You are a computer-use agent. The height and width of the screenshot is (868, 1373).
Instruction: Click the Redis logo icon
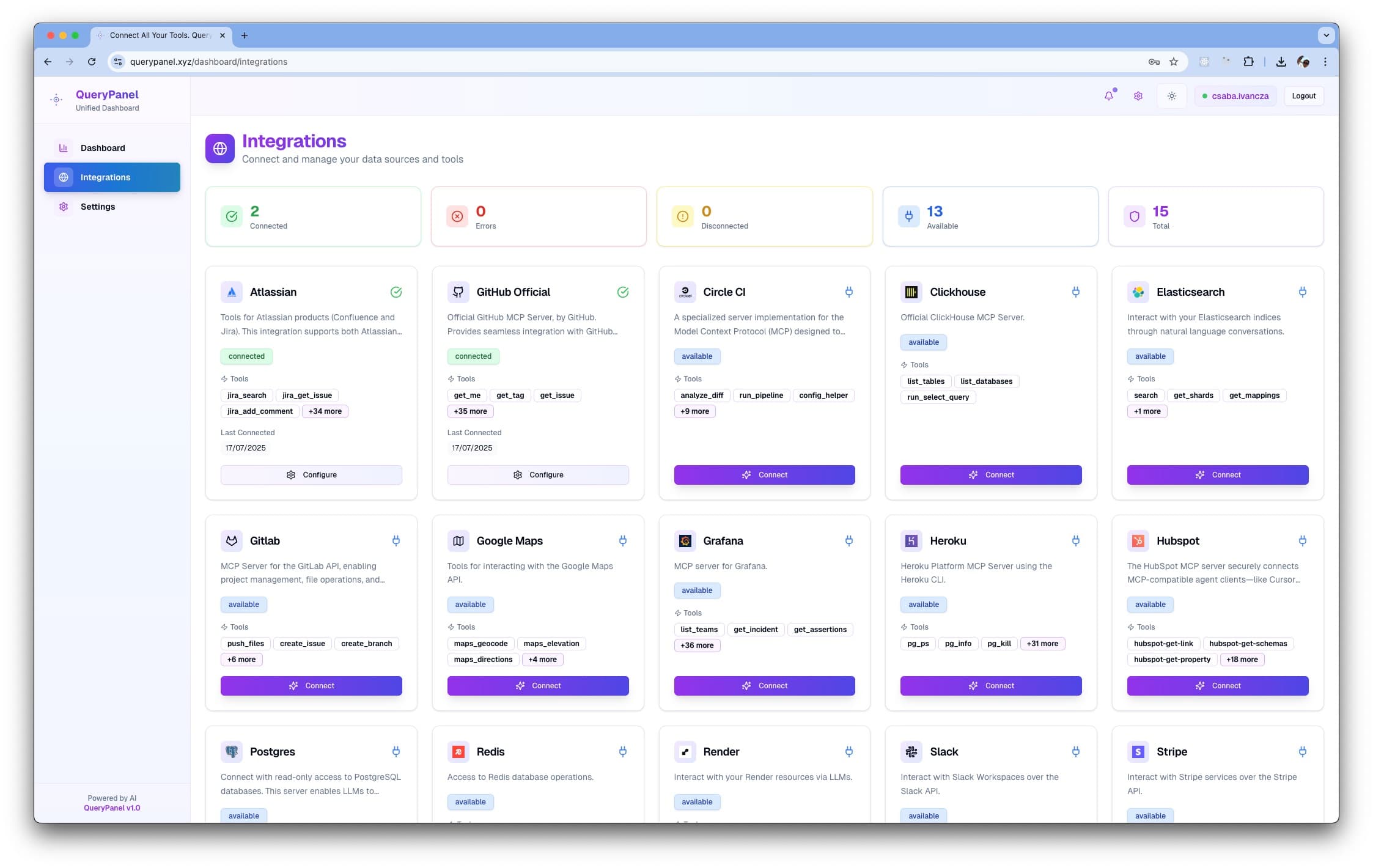pos(458,752)
